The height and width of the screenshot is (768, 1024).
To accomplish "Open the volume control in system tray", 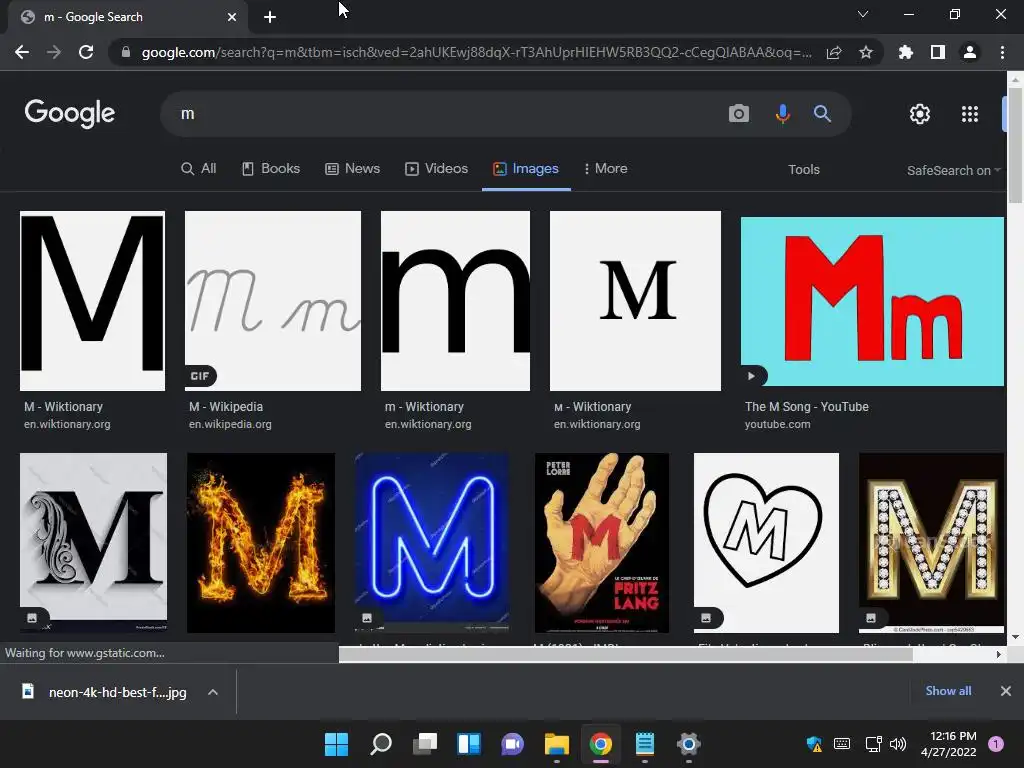I will (898, 743).
